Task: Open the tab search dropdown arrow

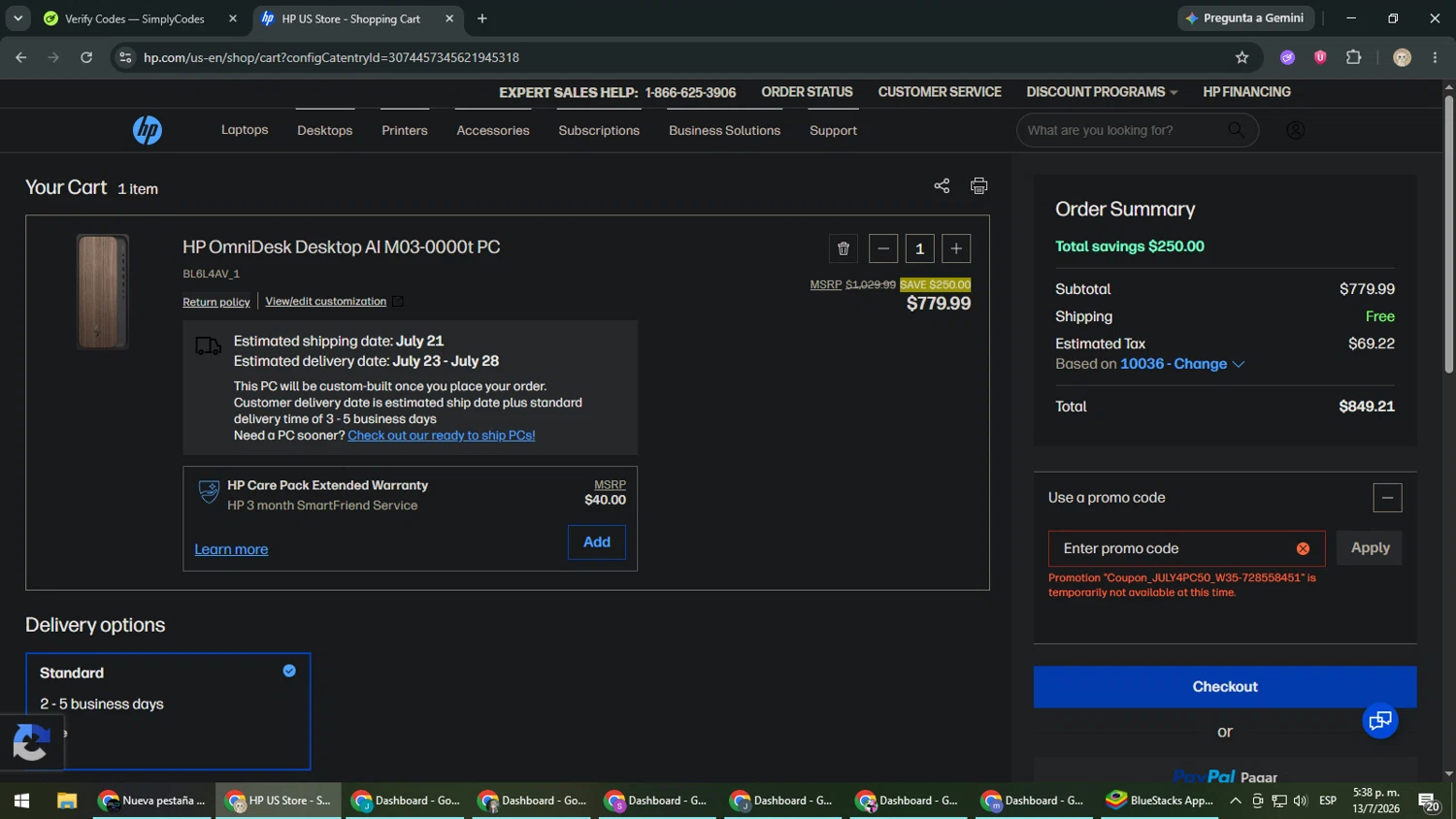Action: (17, 18)
